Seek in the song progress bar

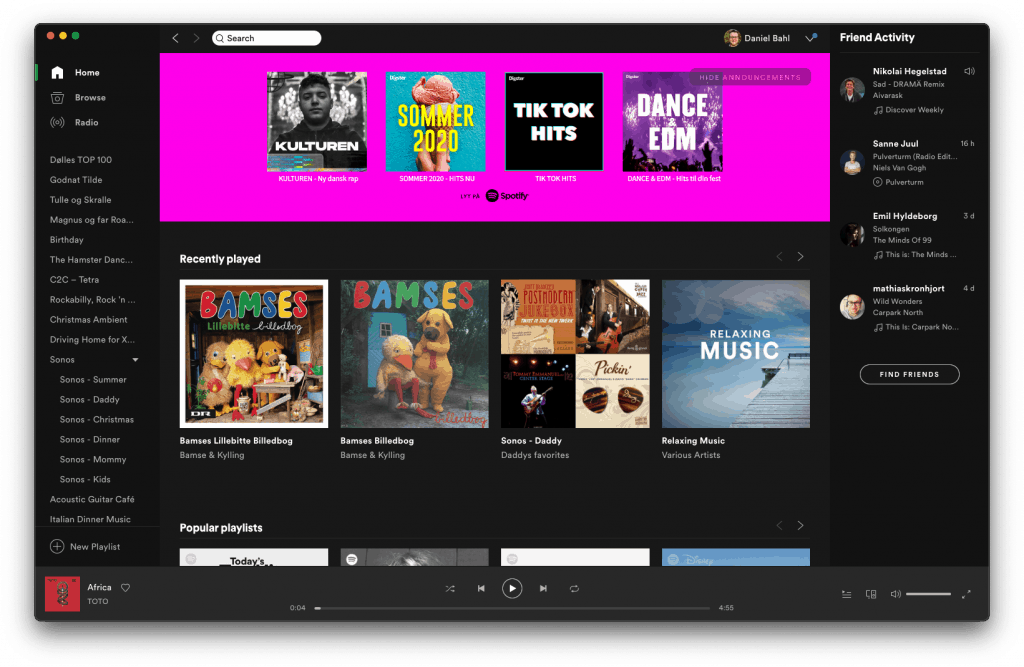point(512,608)
